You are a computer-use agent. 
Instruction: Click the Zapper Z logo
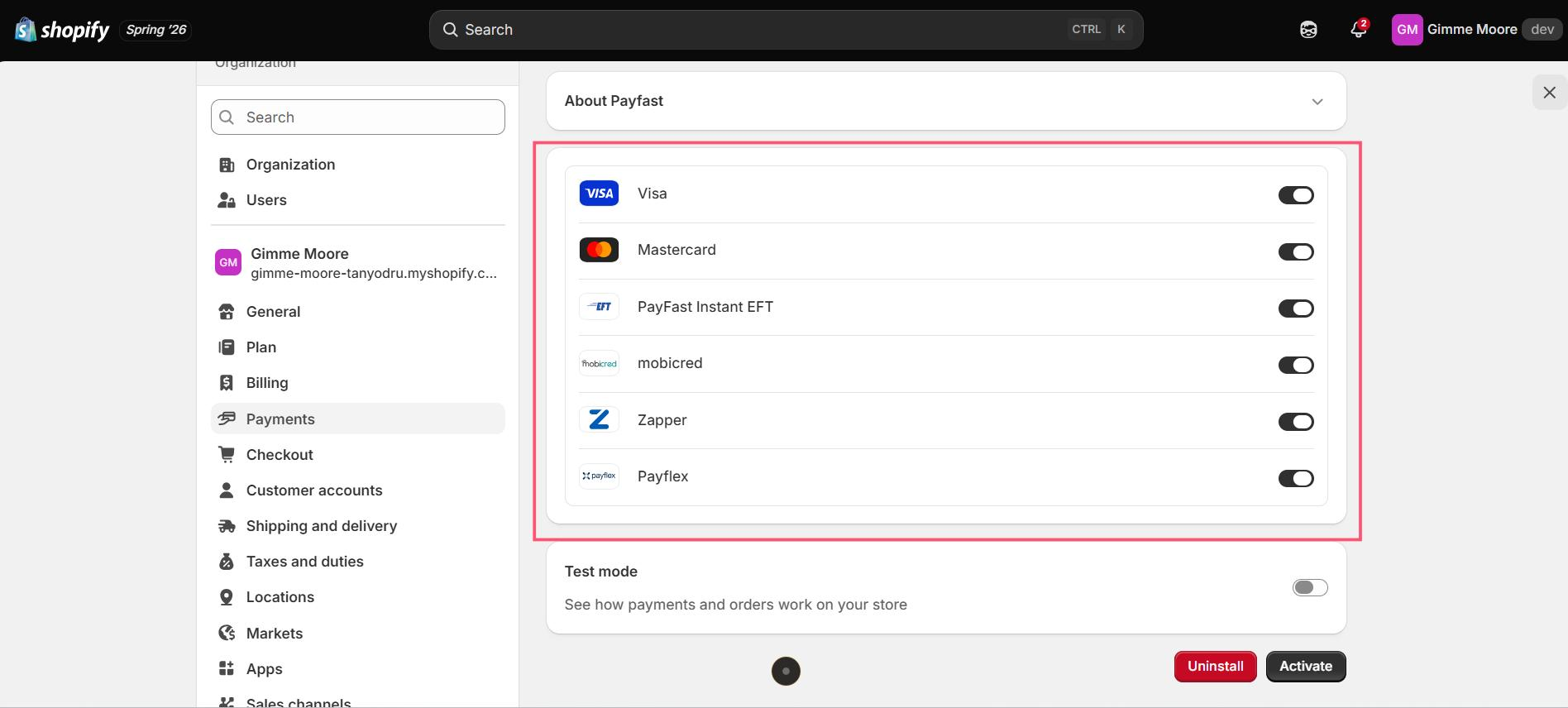(x=599, y=419)
